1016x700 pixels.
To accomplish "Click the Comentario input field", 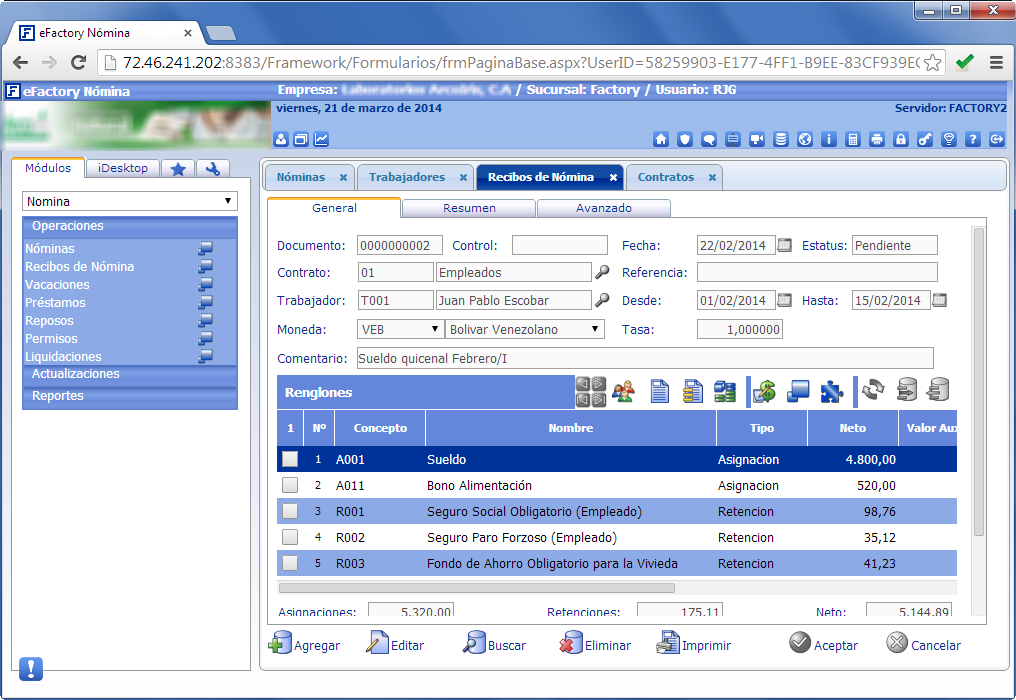I will click(x=645, y=358).
